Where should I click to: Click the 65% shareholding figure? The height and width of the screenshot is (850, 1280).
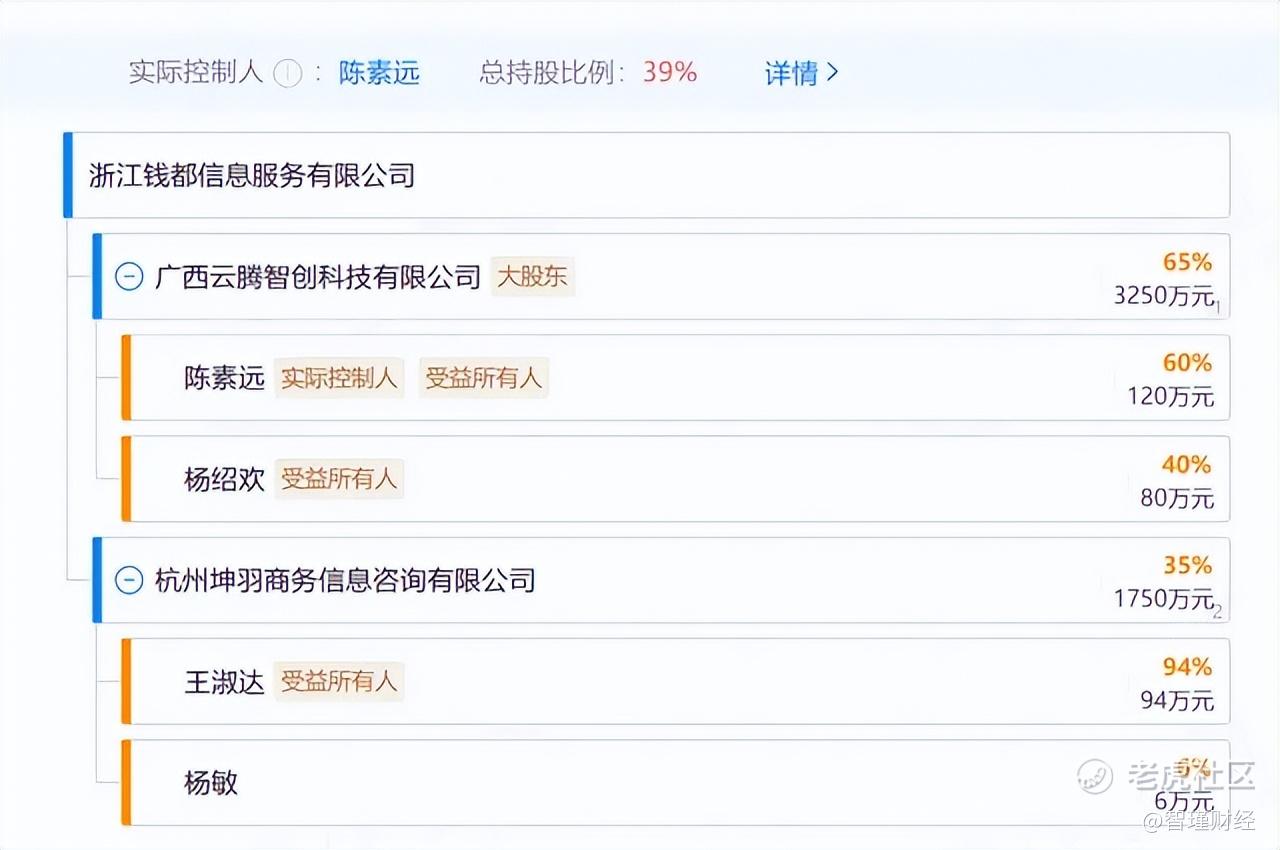click(1187, 262)
